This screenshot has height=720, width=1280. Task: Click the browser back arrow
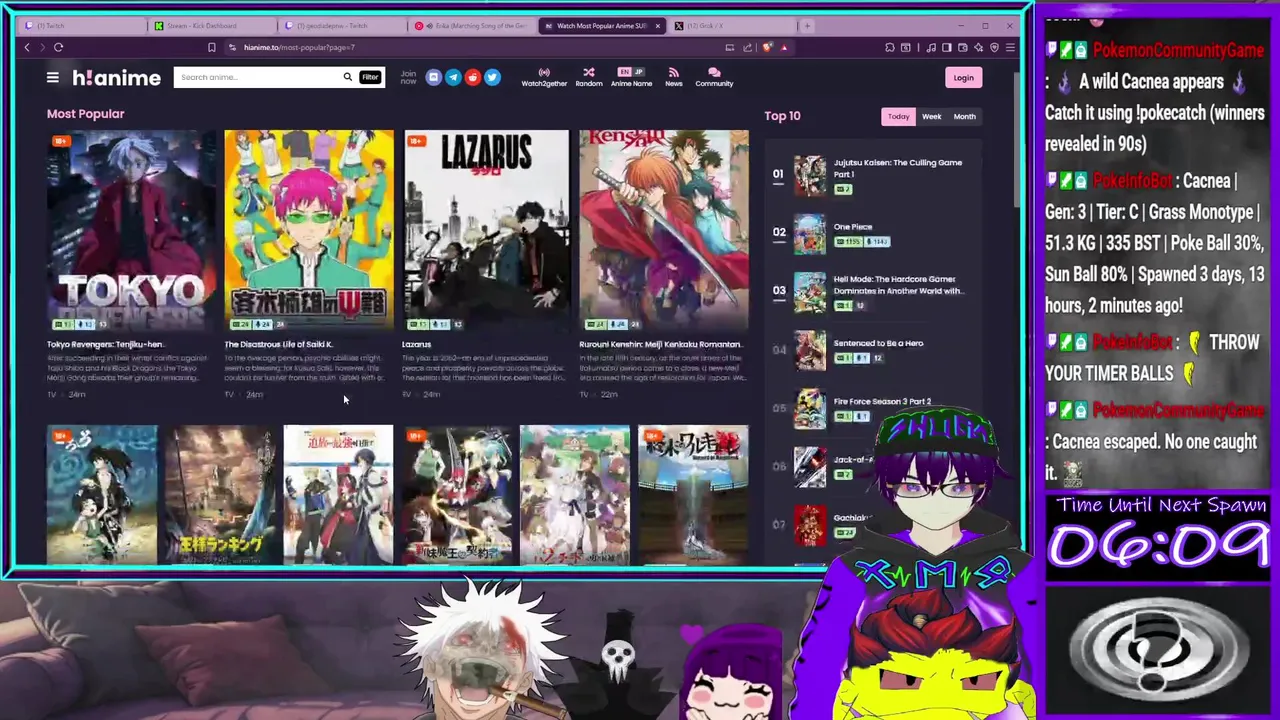click(x=27, y=47)
